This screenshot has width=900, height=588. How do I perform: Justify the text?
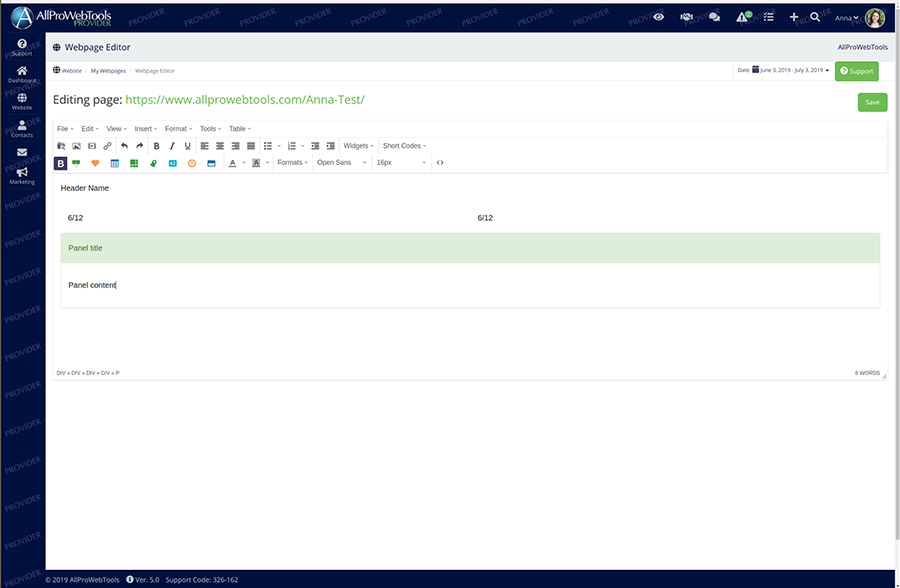(x=251, y=146)
